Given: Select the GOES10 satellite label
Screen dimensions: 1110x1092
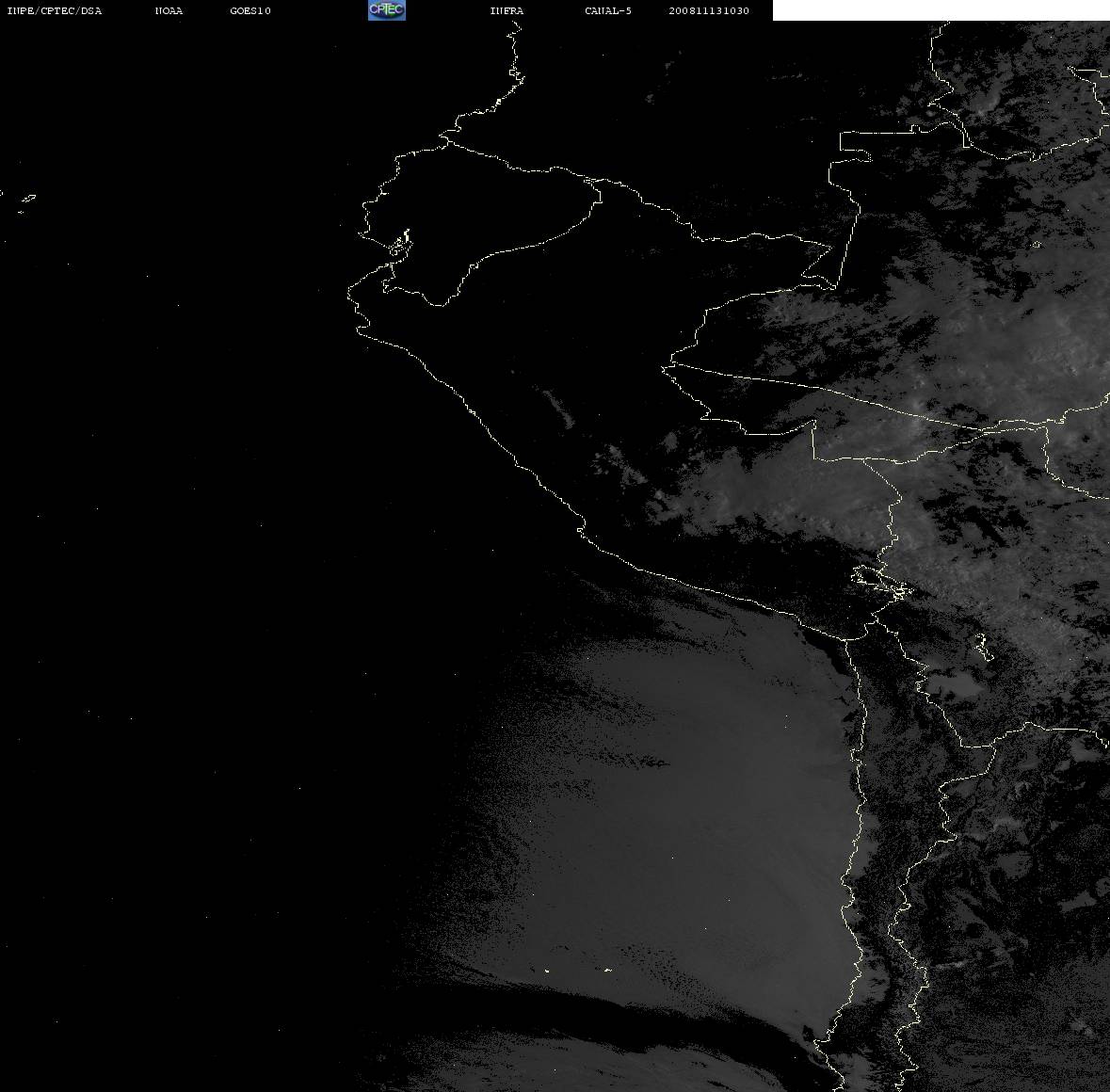Looking at the screenshot, I should (x=249, y=10).
